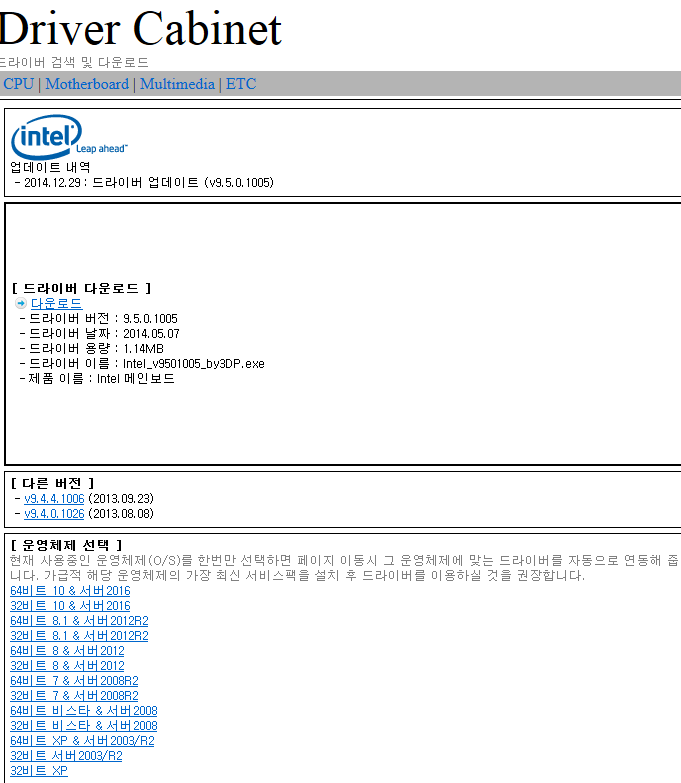Image resolution: width=681 pixels, height=783 pixels.
Task: Open older version v9.4.0.1026
Action: [x=54, y=513]
